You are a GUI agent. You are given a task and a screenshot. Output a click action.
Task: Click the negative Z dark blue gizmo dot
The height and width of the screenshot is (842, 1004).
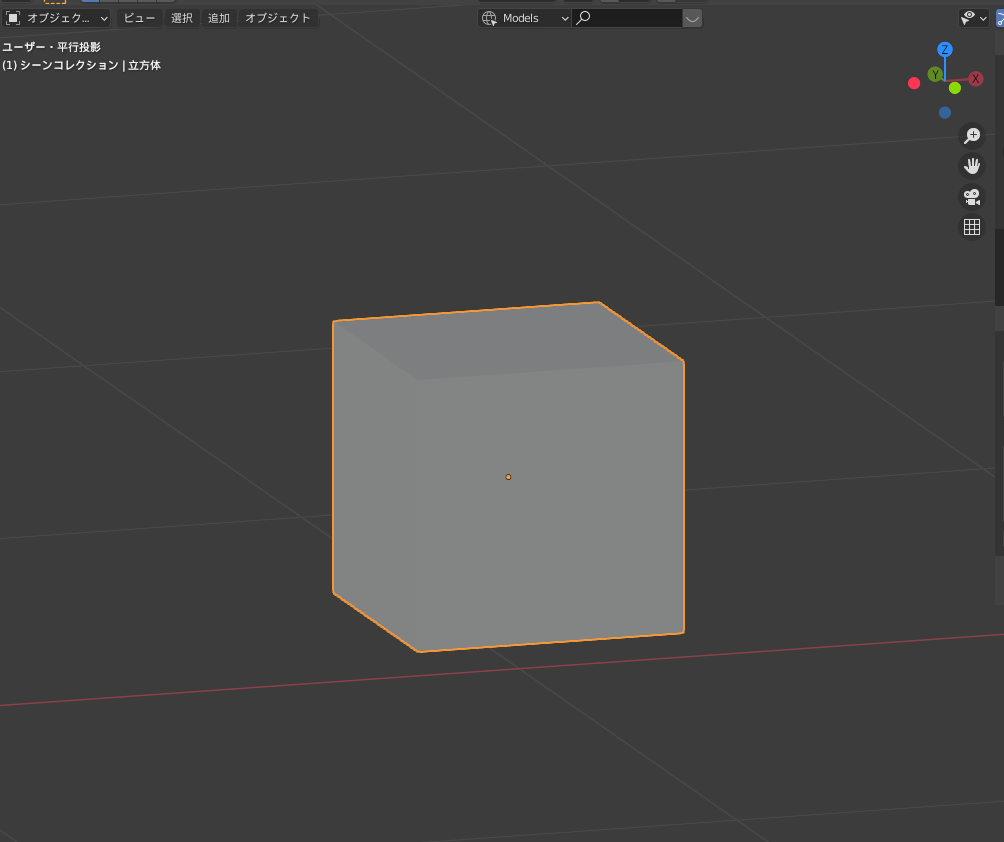coord(944,113)
